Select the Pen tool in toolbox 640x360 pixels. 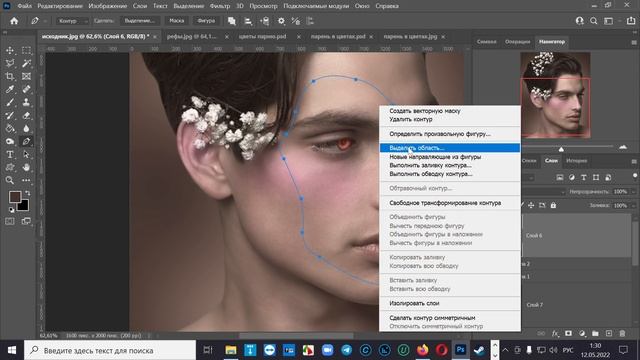(x=26, y=142)
